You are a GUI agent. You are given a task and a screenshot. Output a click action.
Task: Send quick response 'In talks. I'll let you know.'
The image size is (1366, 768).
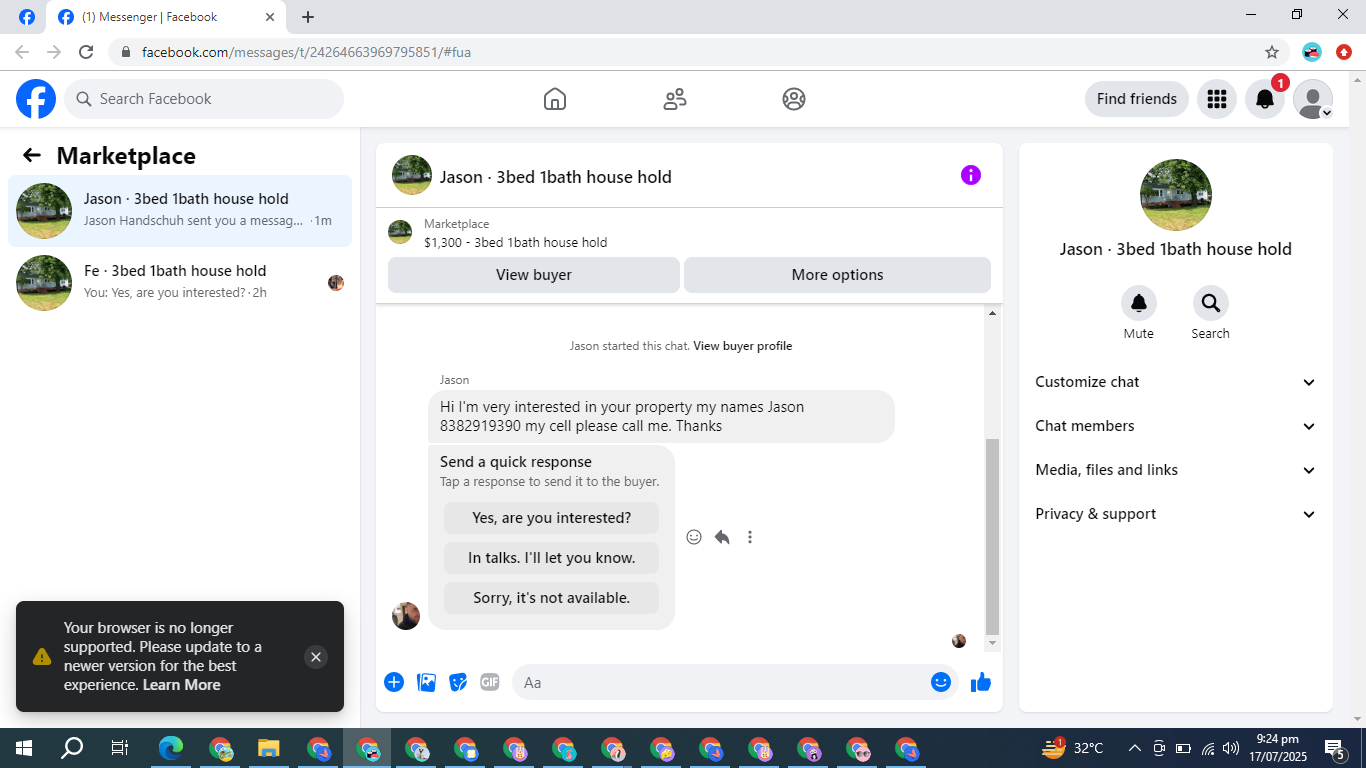[x=551, y=558]
